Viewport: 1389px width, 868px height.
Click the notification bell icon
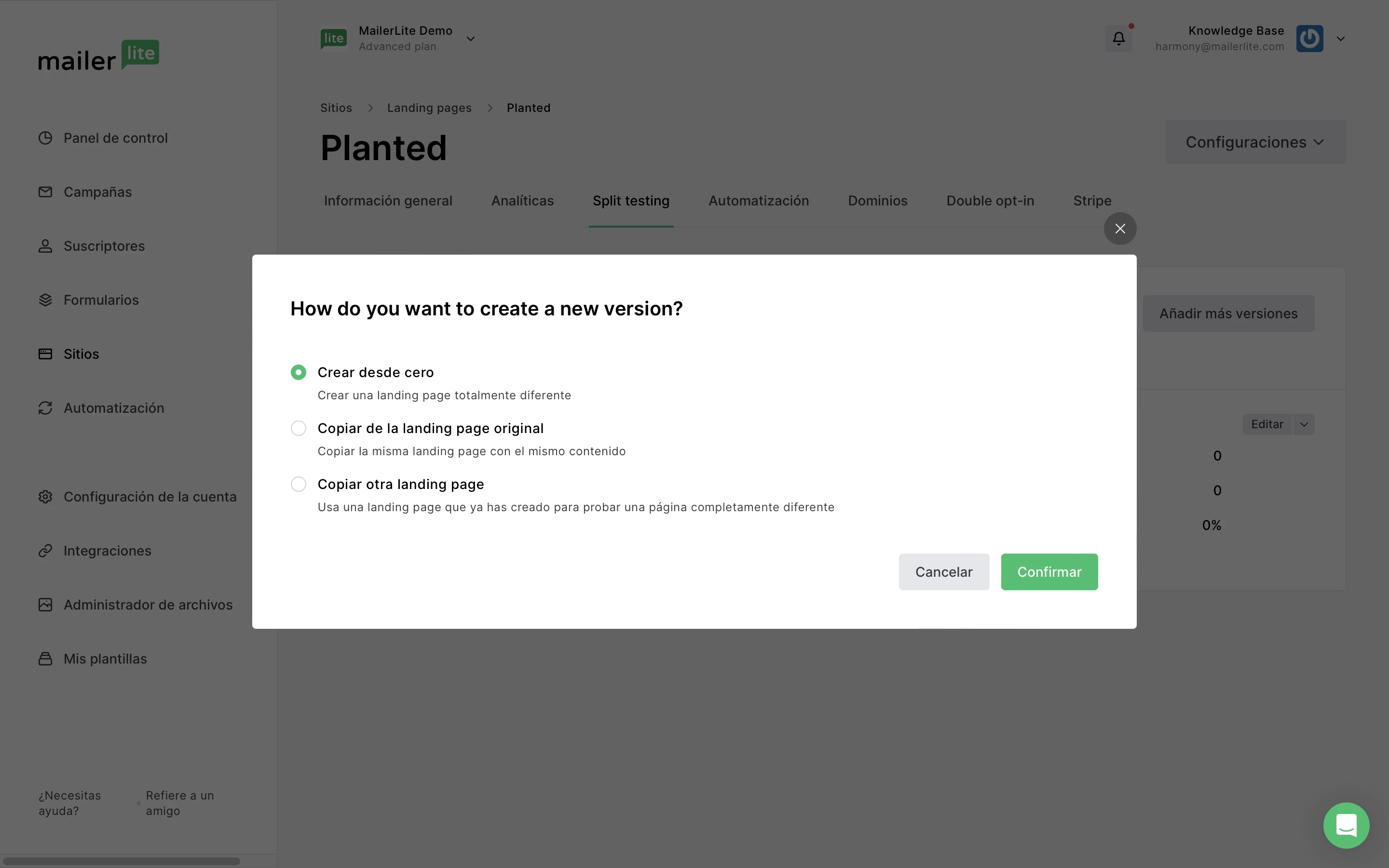pyautogui.click(x=1118, y=39)
